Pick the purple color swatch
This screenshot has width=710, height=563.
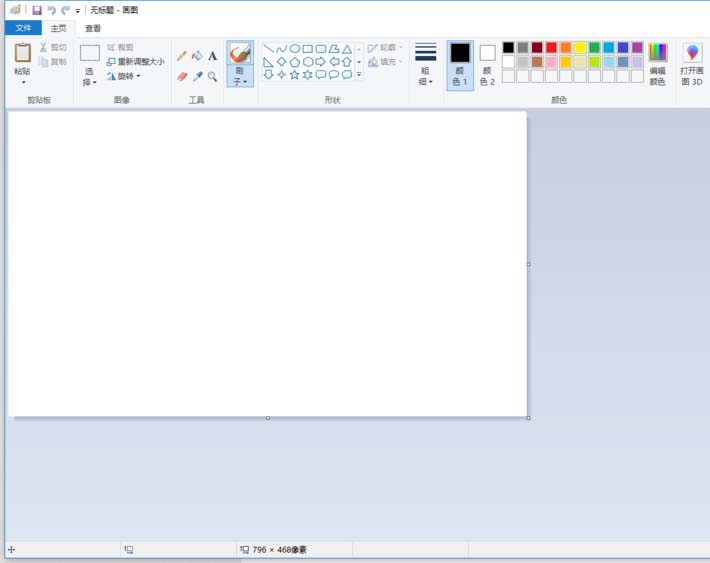coord(638,48)
